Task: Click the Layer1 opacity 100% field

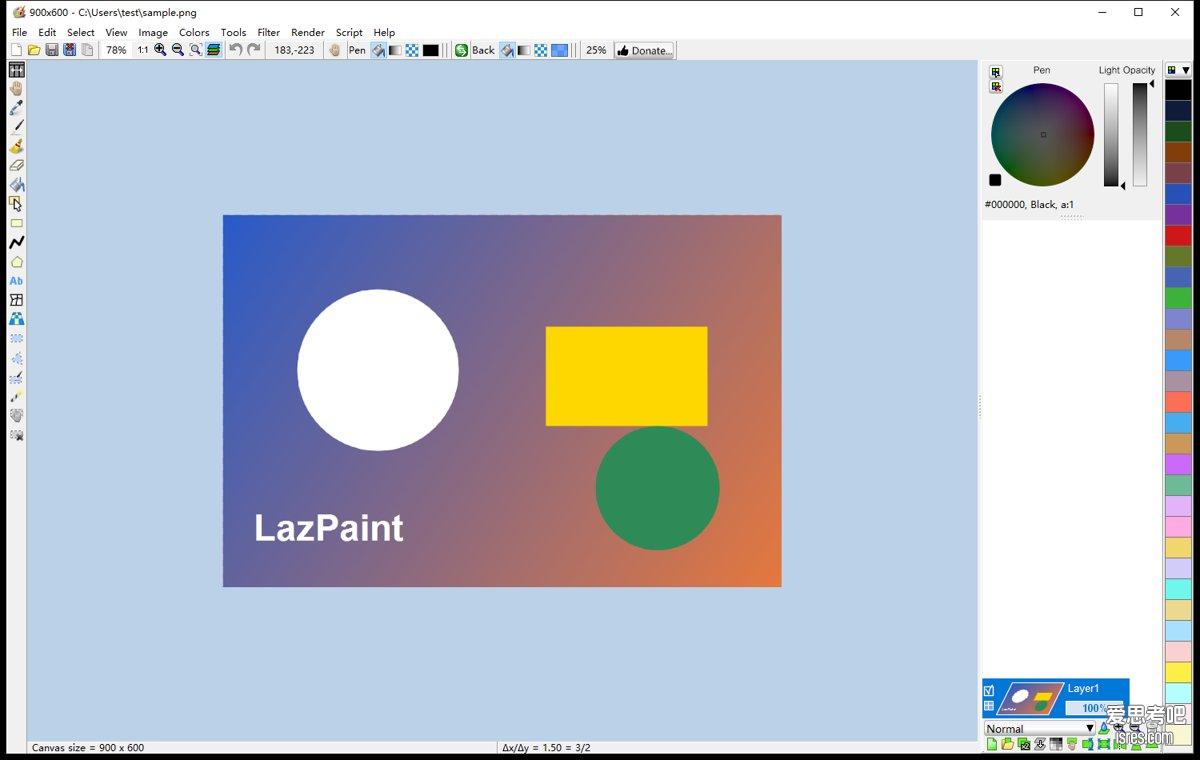Action: [x=1094, y=707]
